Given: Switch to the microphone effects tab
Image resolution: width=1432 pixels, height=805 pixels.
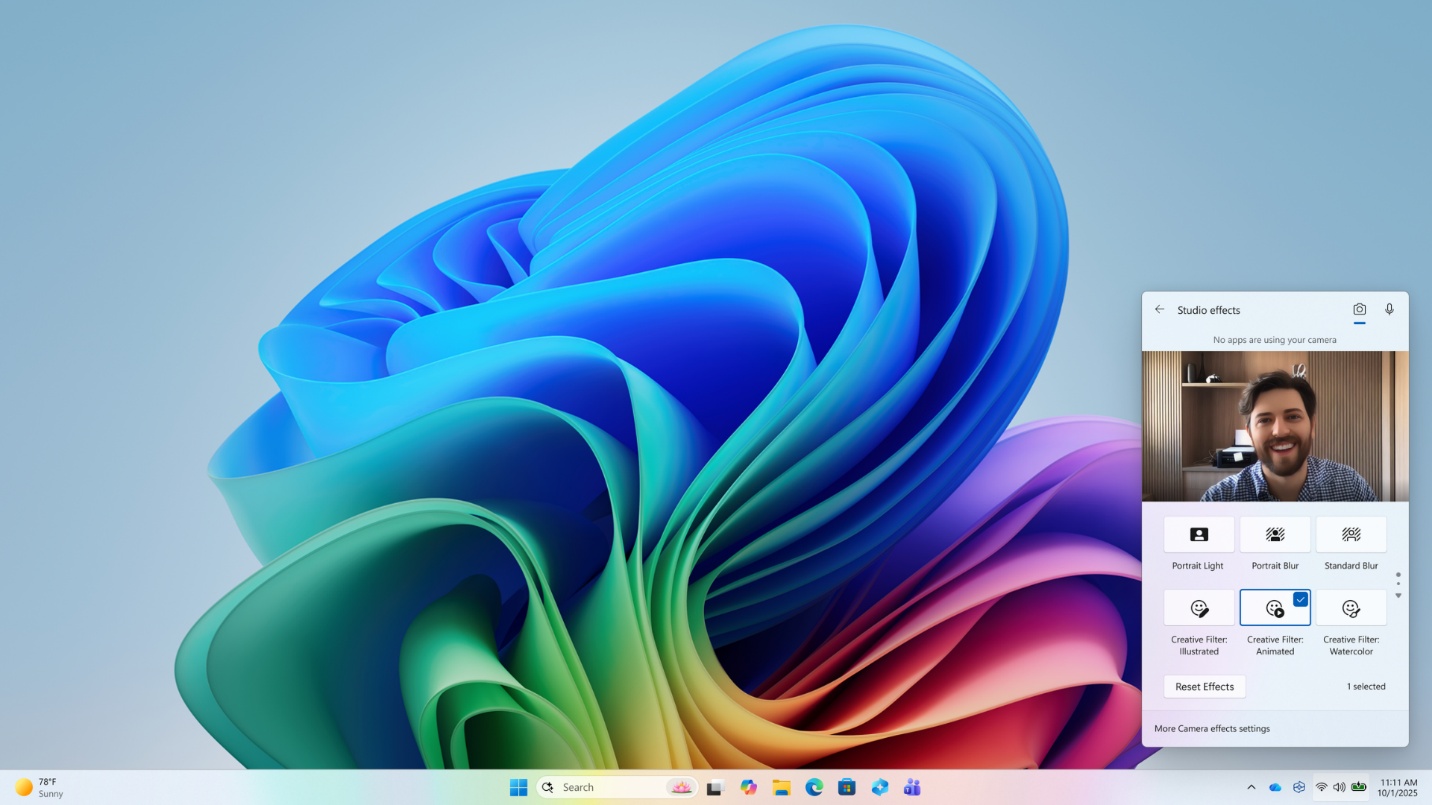Looking at the screenshot, I should [x=1389, y=310].
